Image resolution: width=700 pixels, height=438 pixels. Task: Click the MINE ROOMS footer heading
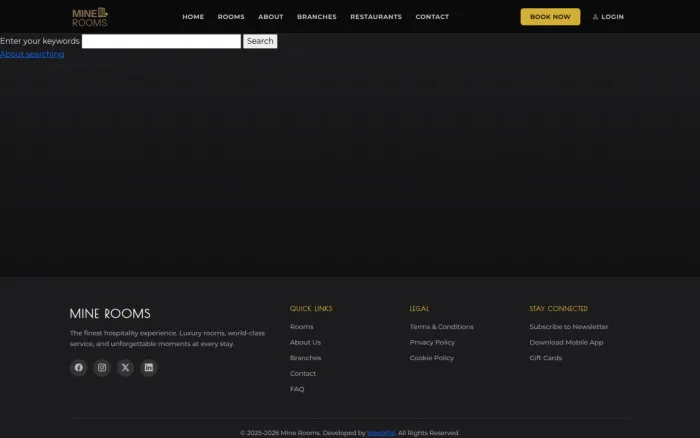click(x=110, y=313)
